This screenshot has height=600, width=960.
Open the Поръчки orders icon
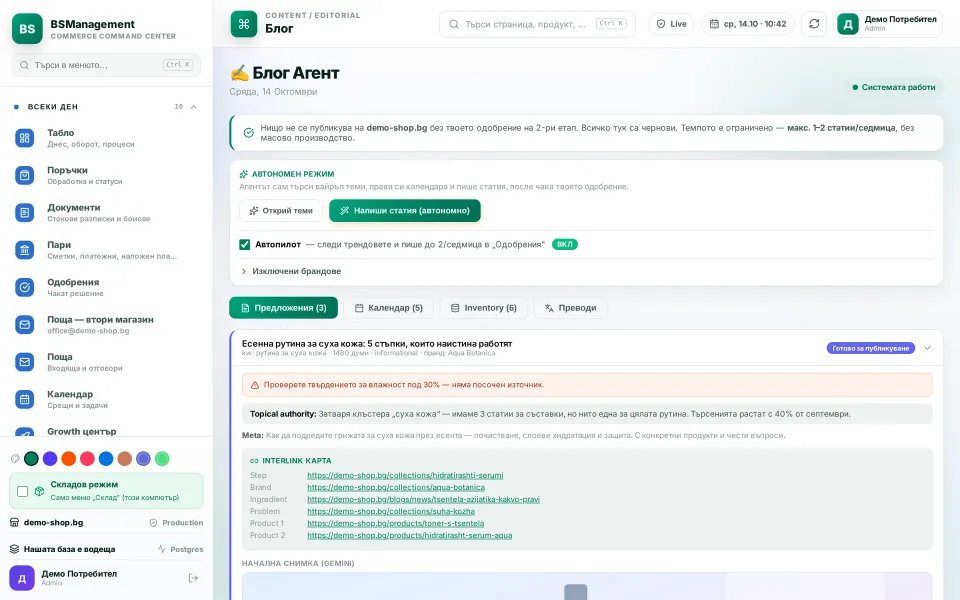coord(24,175)
